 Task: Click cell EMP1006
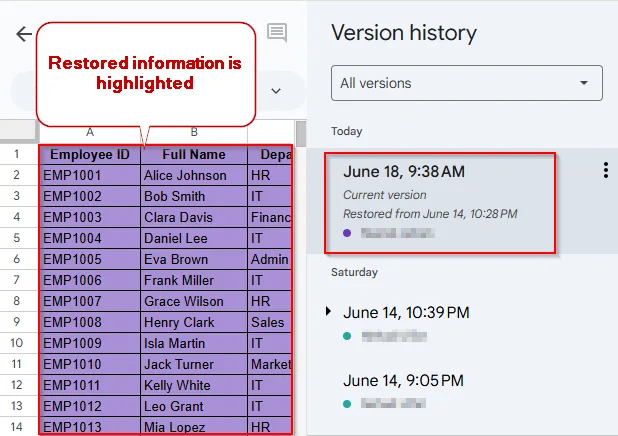90,280
